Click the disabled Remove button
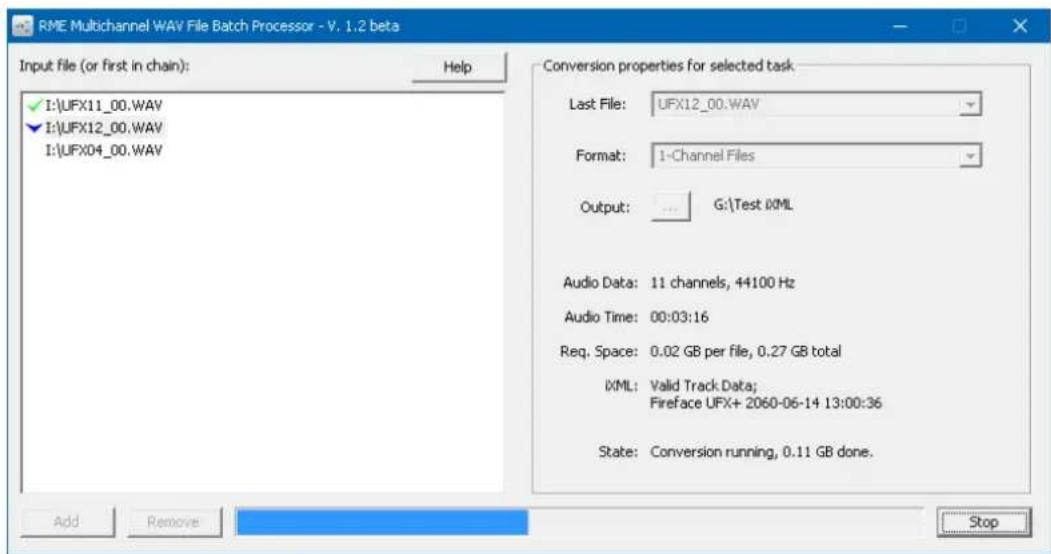Screen dimensions: 1051x554 pos(174,522)
